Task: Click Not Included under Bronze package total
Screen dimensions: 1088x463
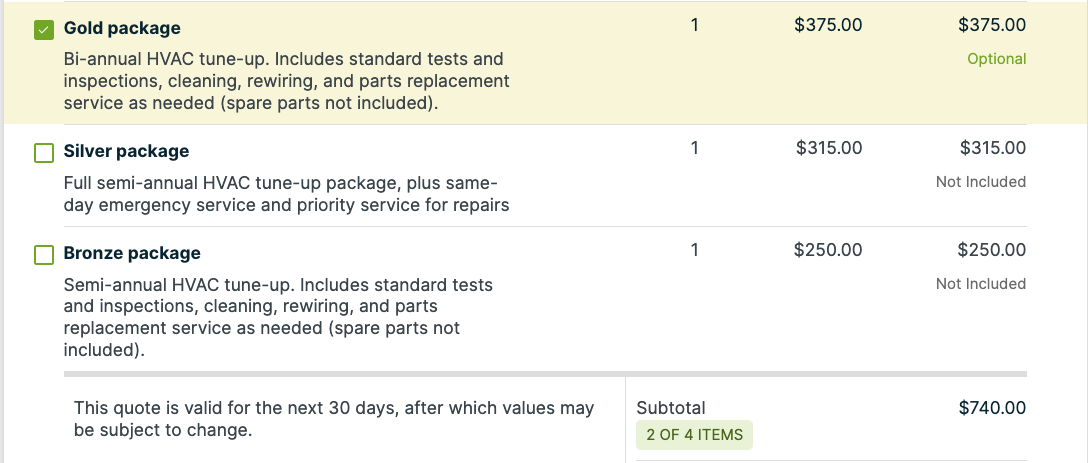Action: pyautogui.click(x=980, y=284)
